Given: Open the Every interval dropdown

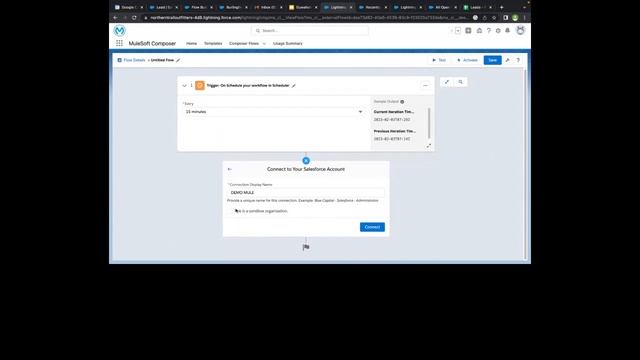Looking at the screenshot, I should [x=273, y=111].
